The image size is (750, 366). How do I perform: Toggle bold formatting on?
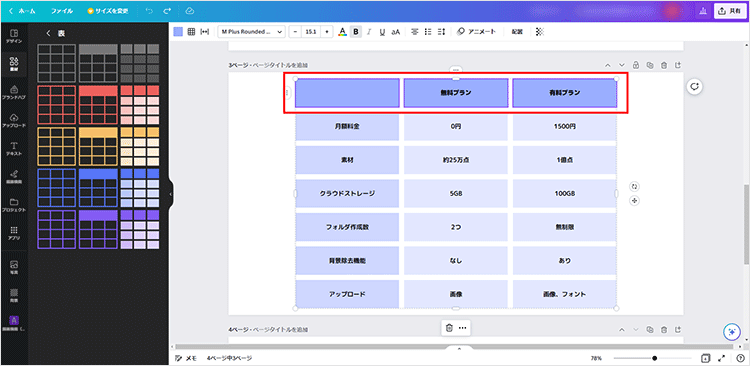click(355, 32)
